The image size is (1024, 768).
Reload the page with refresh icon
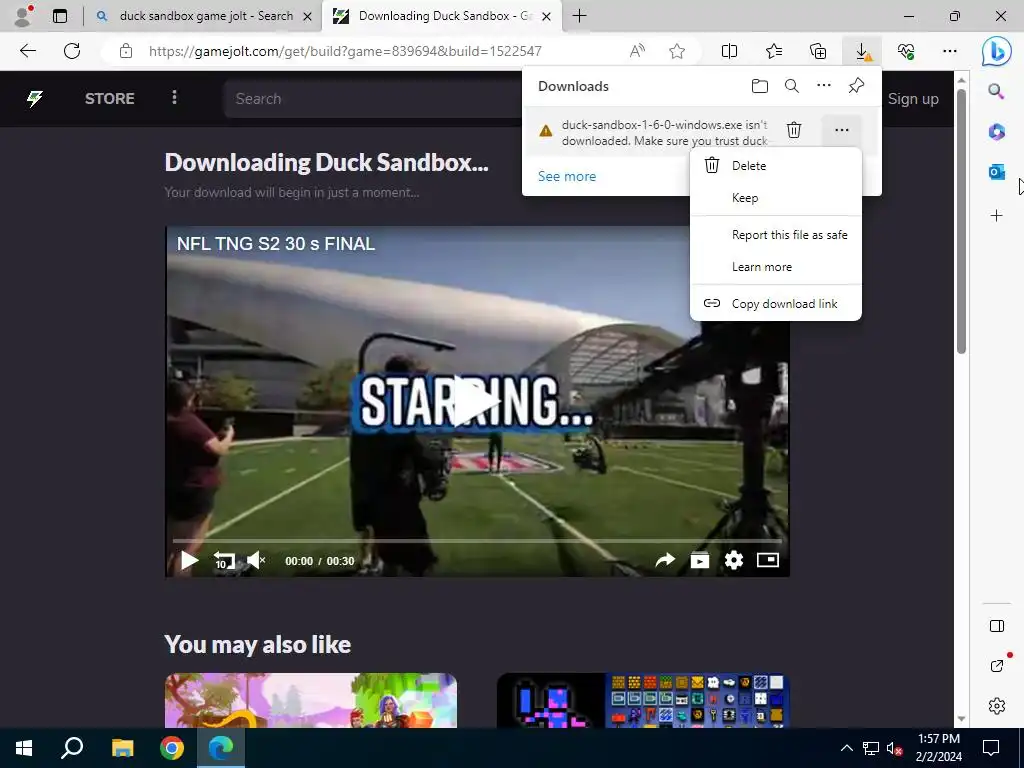72,51
